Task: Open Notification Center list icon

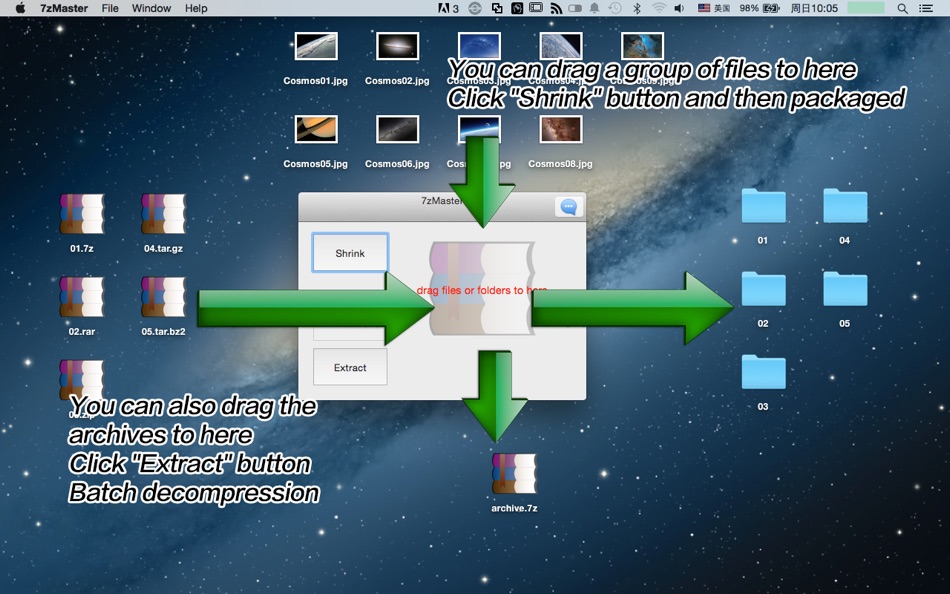Action: click(x=926, y=8)
